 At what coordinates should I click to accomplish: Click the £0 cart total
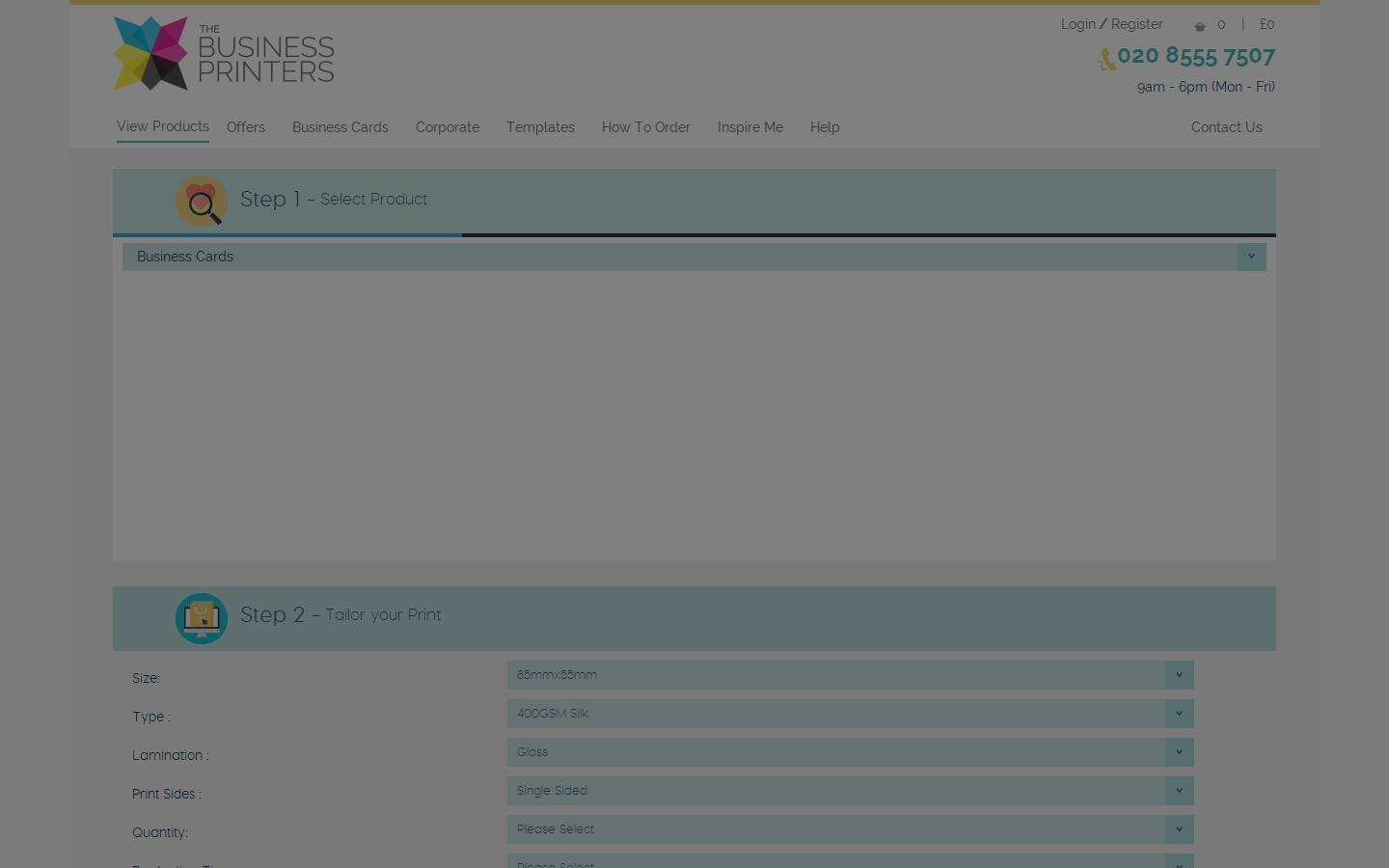1266,24
